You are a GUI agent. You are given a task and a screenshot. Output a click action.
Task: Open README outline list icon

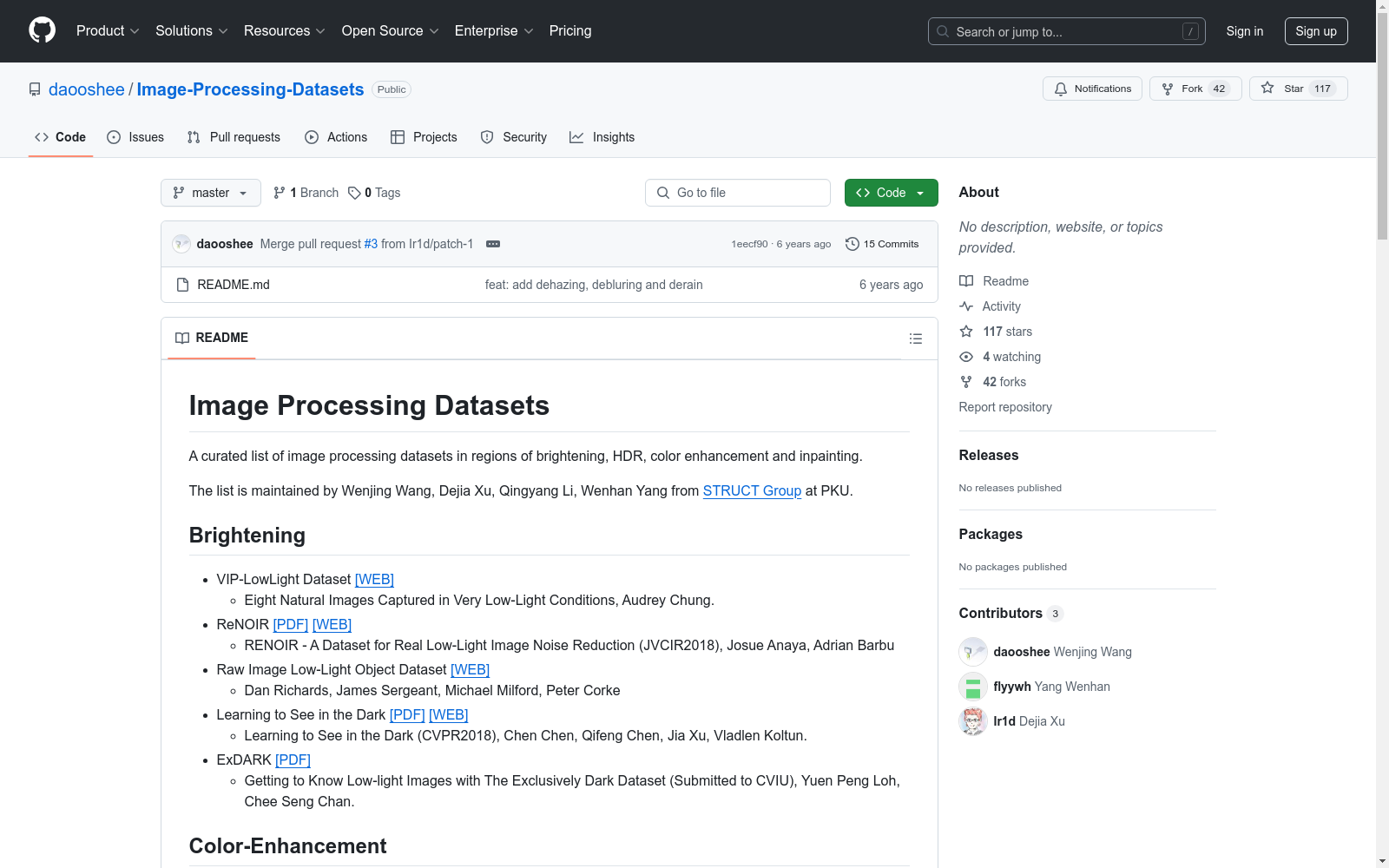916,339
